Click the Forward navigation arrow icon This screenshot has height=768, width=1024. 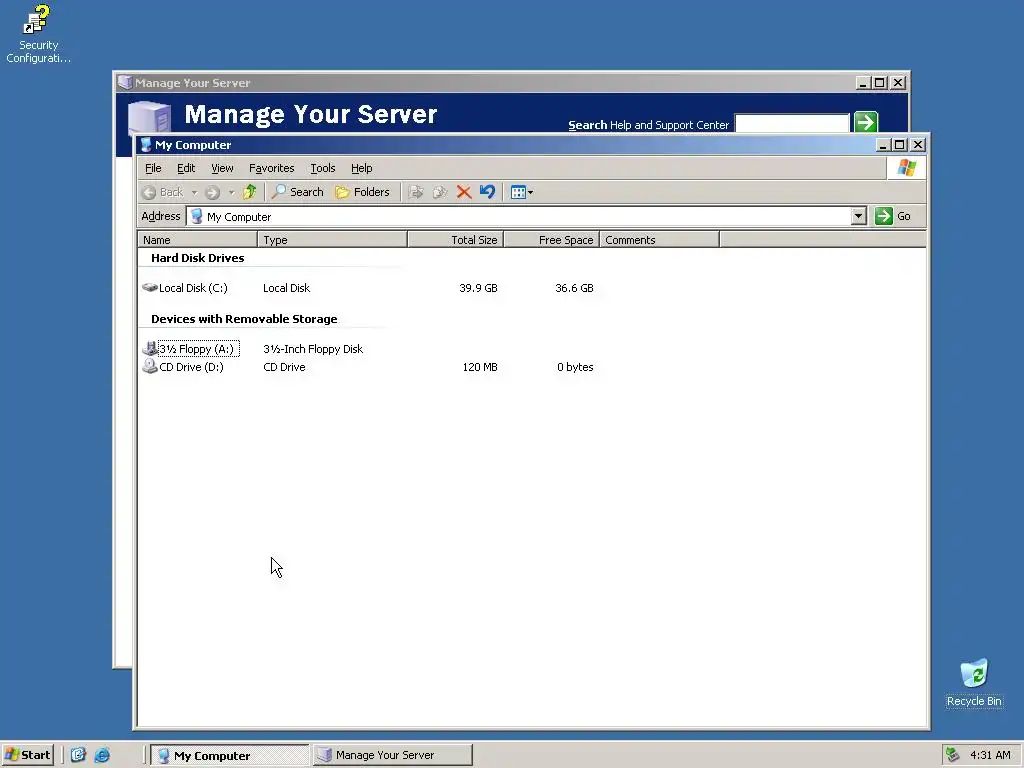(x=212, y=192)
